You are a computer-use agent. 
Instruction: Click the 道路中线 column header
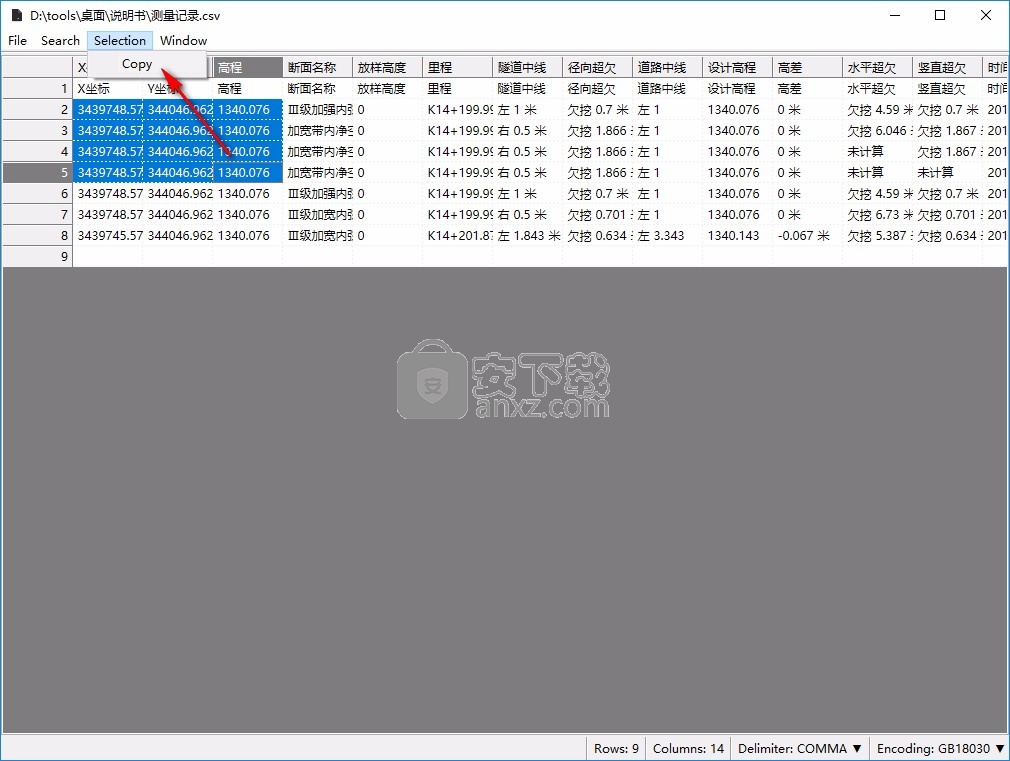[x=667, y=68]
